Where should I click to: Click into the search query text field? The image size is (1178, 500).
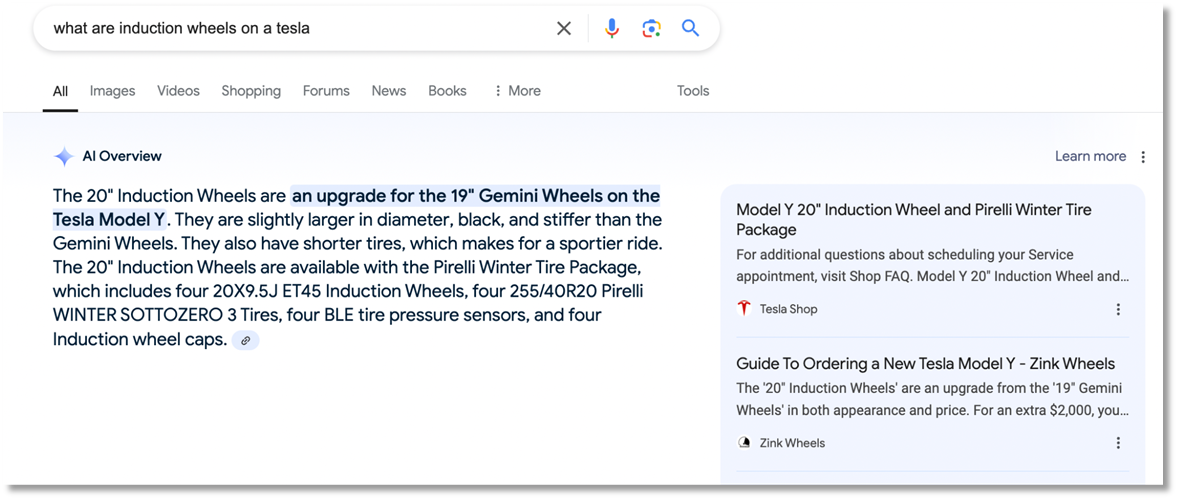(x=297, y=29)
